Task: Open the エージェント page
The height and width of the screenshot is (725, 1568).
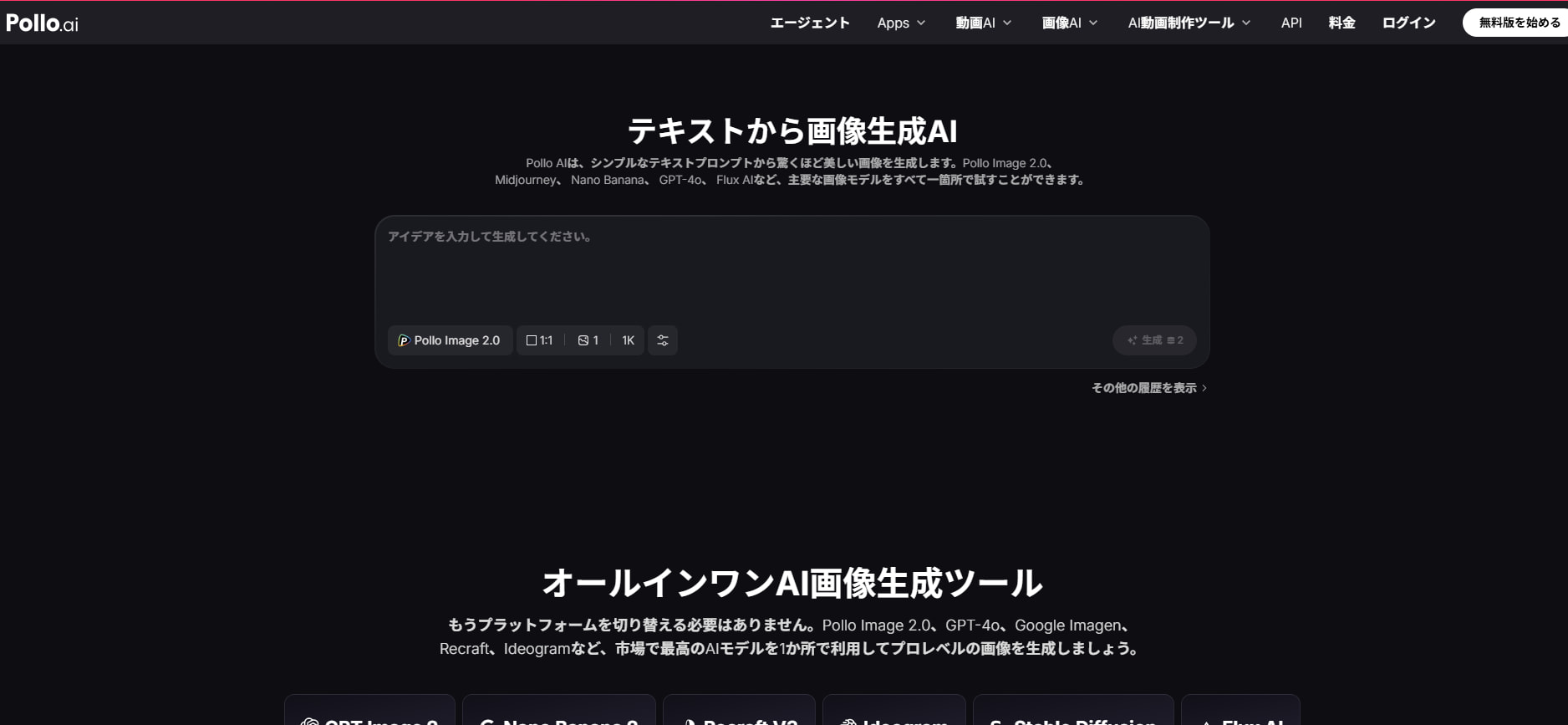Action: click(x=809, y=23)
